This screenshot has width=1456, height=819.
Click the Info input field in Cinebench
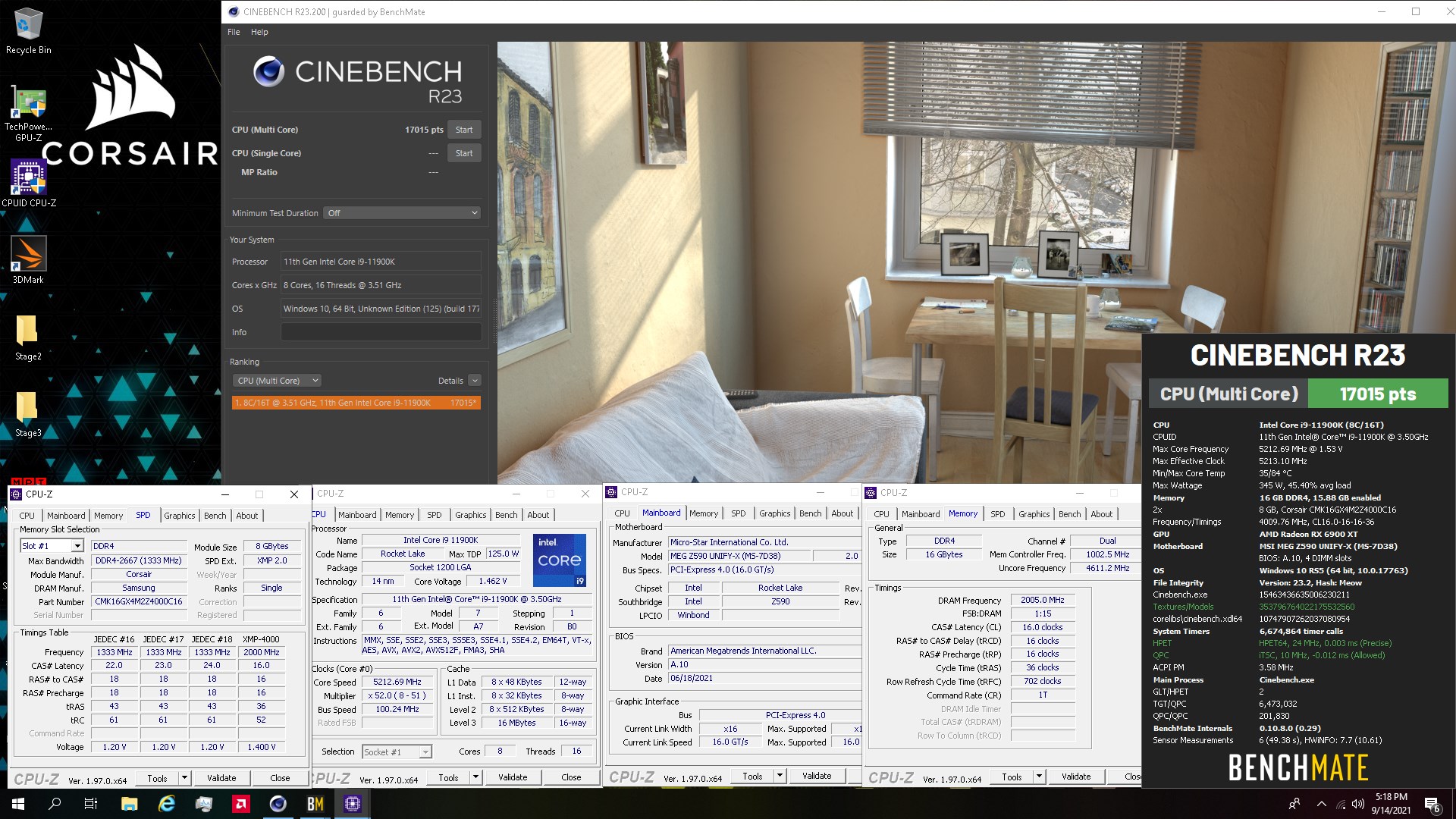[x=381, y=332]
